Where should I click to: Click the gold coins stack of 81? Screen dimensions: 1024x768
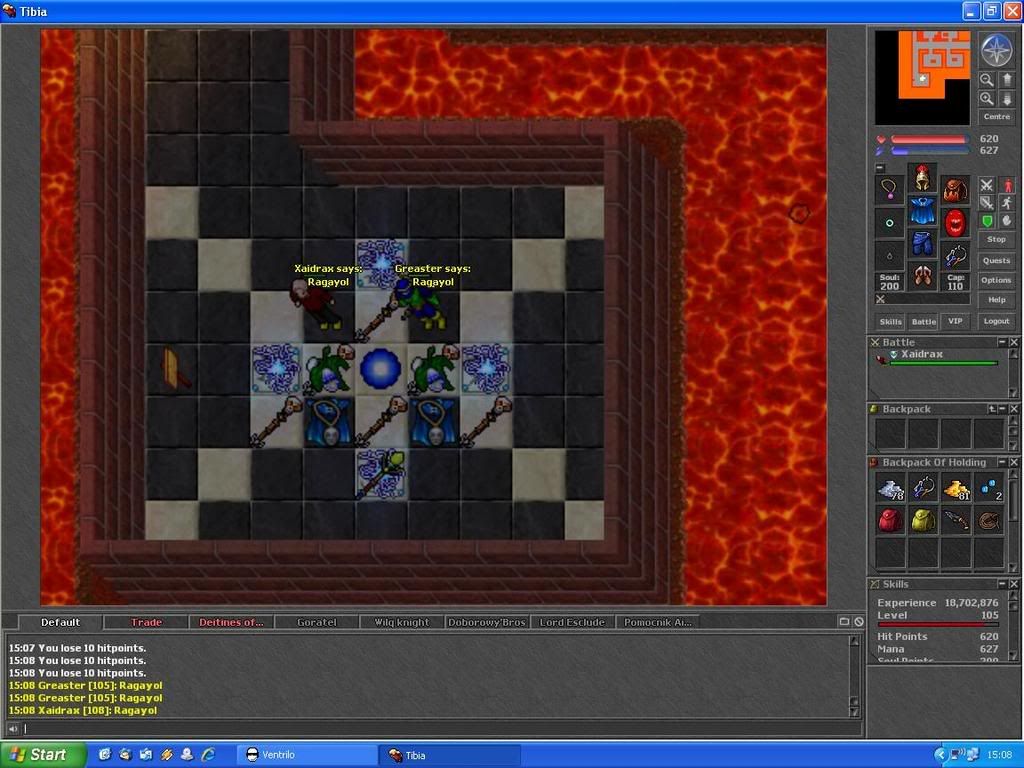[x=956, y=488]
